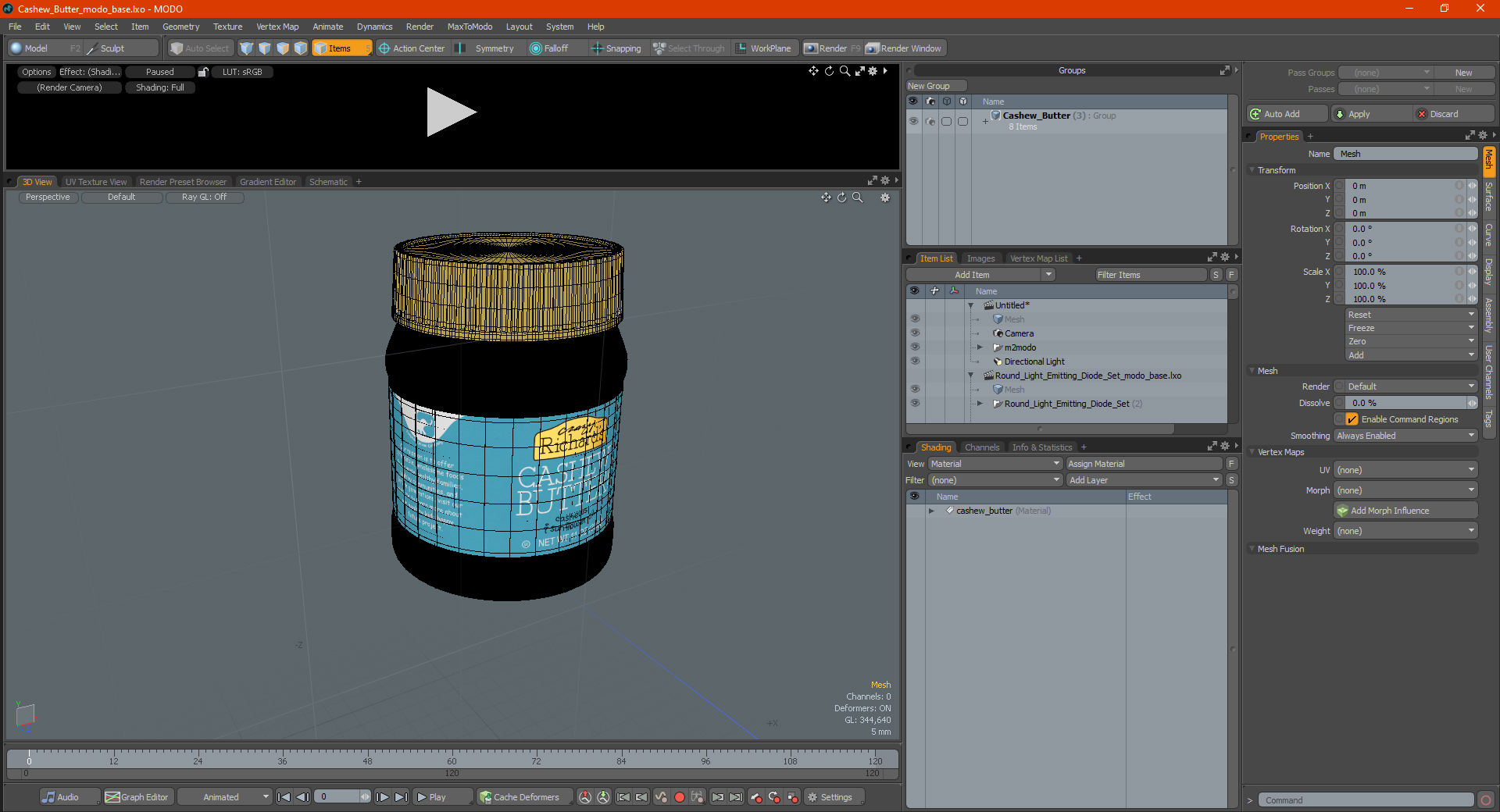Toggle visibility of Cashew_Butter group
Image resolution: width=1500 pixels, height=812 pixels.
tap(913, 121)
